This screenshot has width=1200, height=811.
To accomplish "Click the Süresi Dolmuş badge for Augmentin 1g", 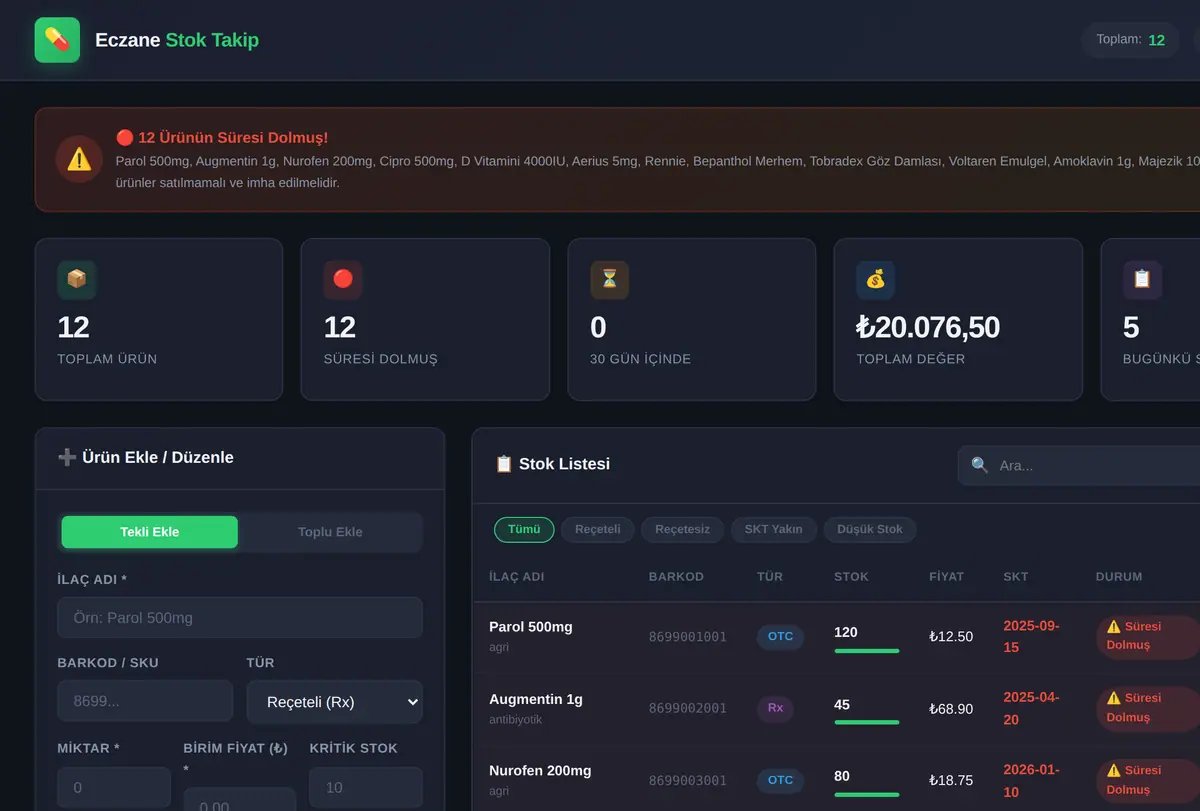I will pyautogui.click(x=1148, y=708).
